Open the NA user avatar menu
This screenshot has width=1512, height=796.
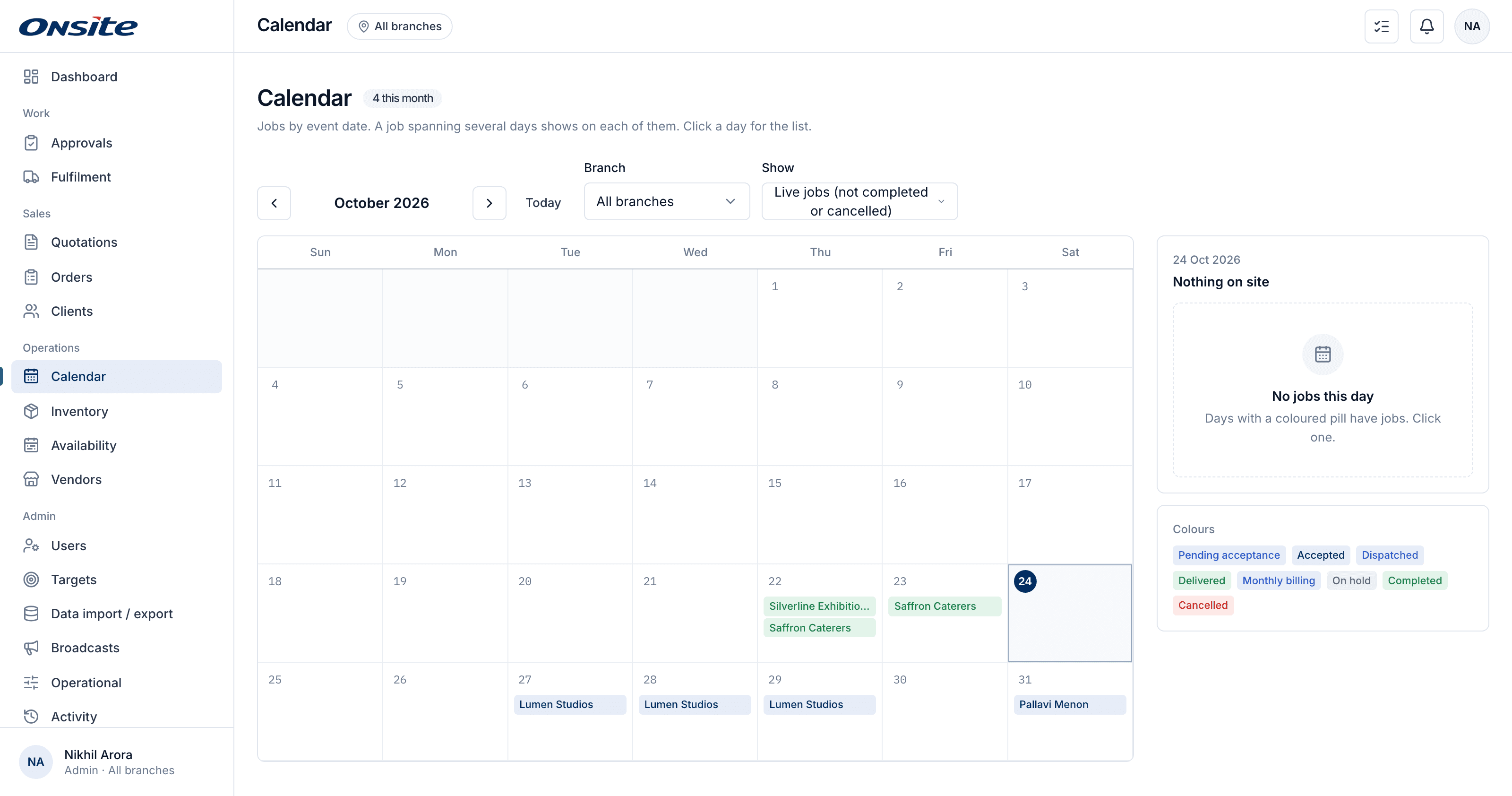click(x=1471, y=26)
